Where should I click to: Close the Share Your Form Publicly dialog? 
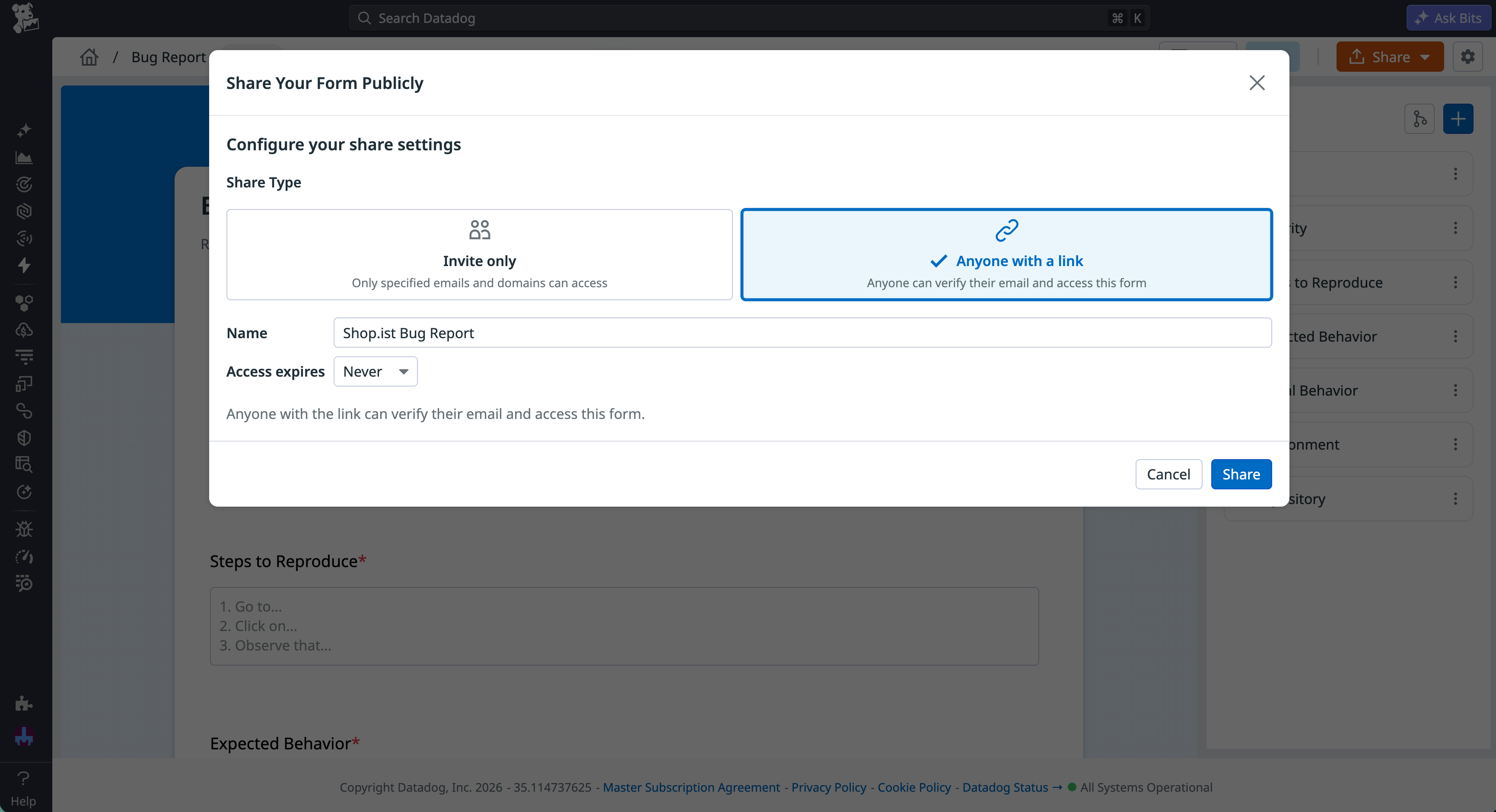[1257, 82]
